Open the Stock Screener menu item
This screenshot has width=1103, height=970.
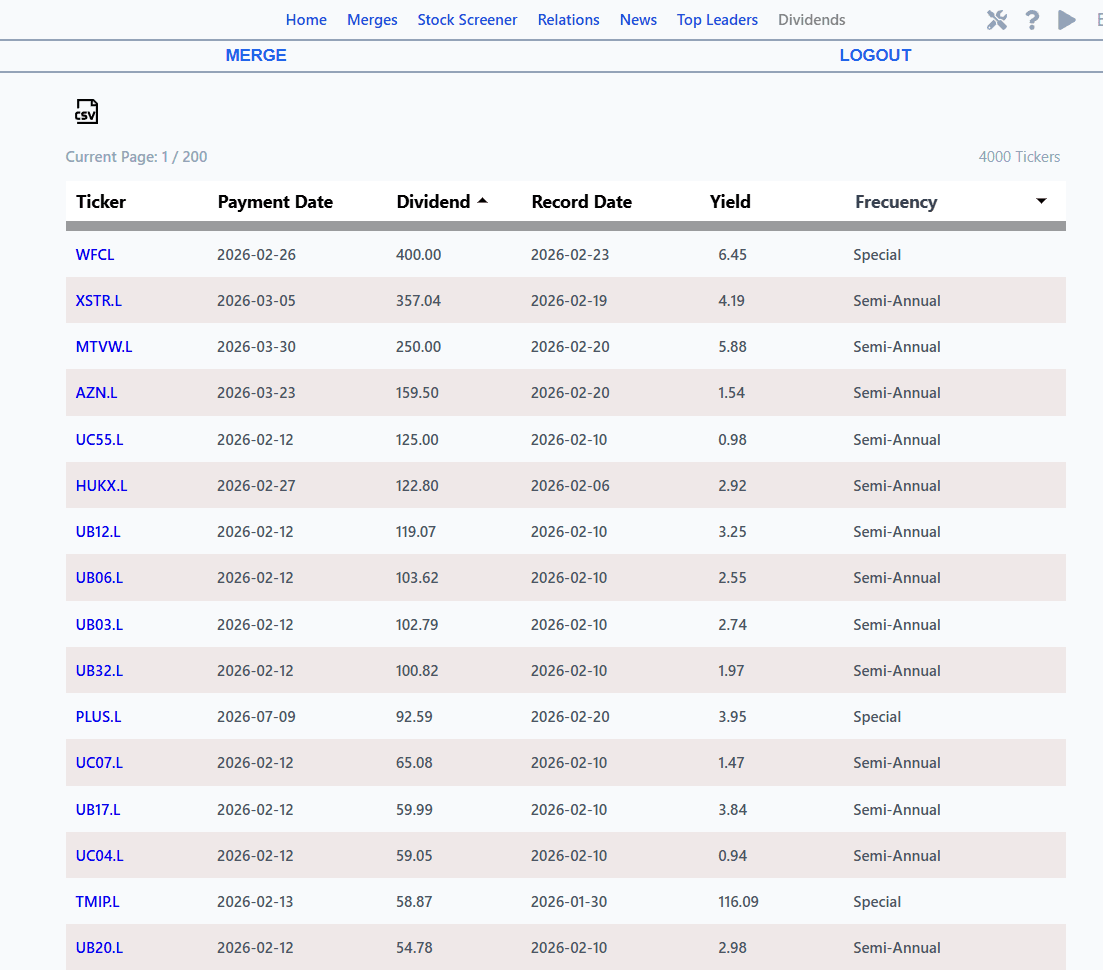[x=467, y=20]
